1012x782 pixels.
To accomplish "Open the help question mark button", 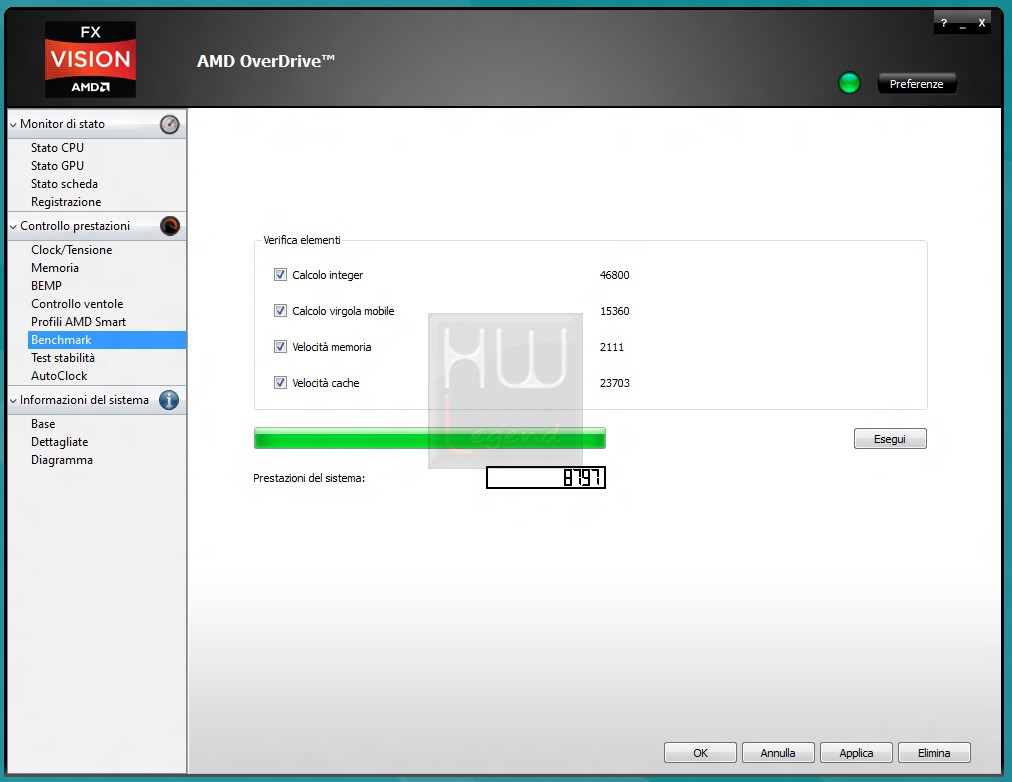I will pos(944,23).
